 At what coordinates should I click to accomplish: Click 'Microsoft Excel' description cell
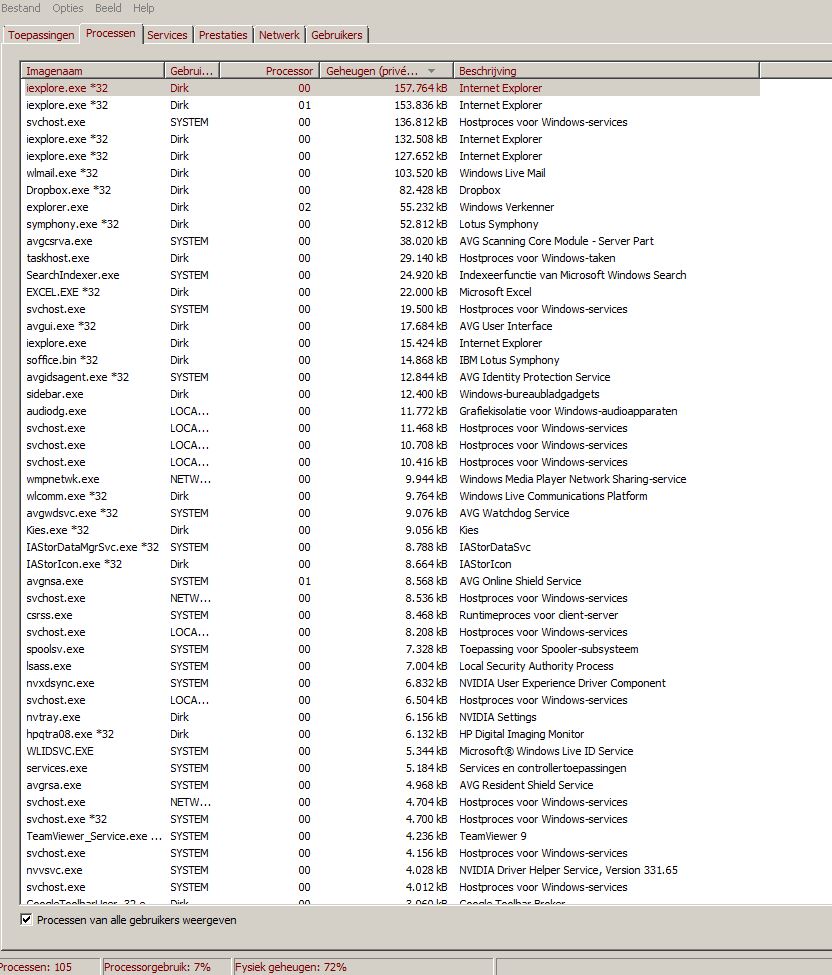(x=495, y=292)
